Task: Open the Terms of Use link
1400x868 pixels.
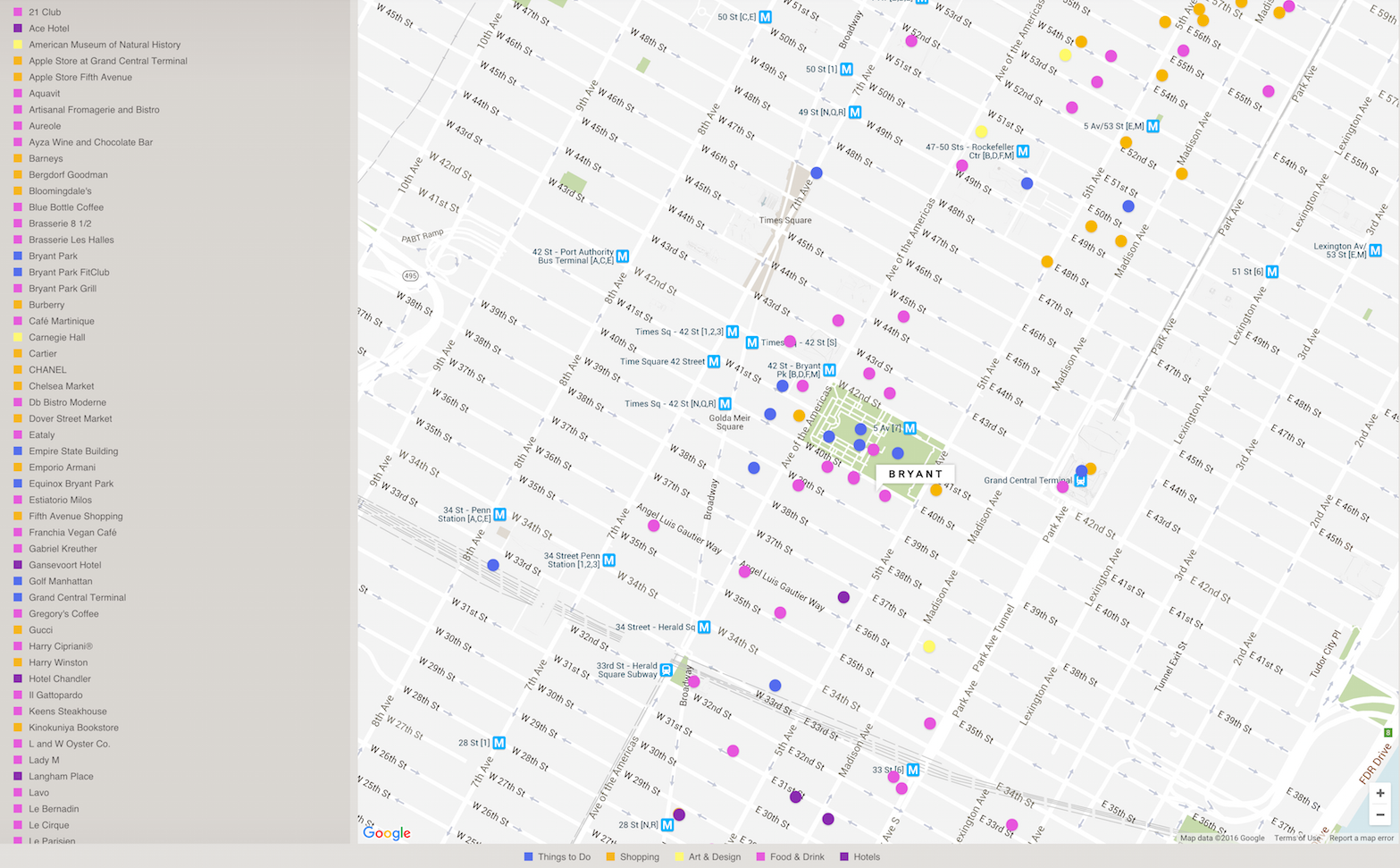Action: [1296, 838]
